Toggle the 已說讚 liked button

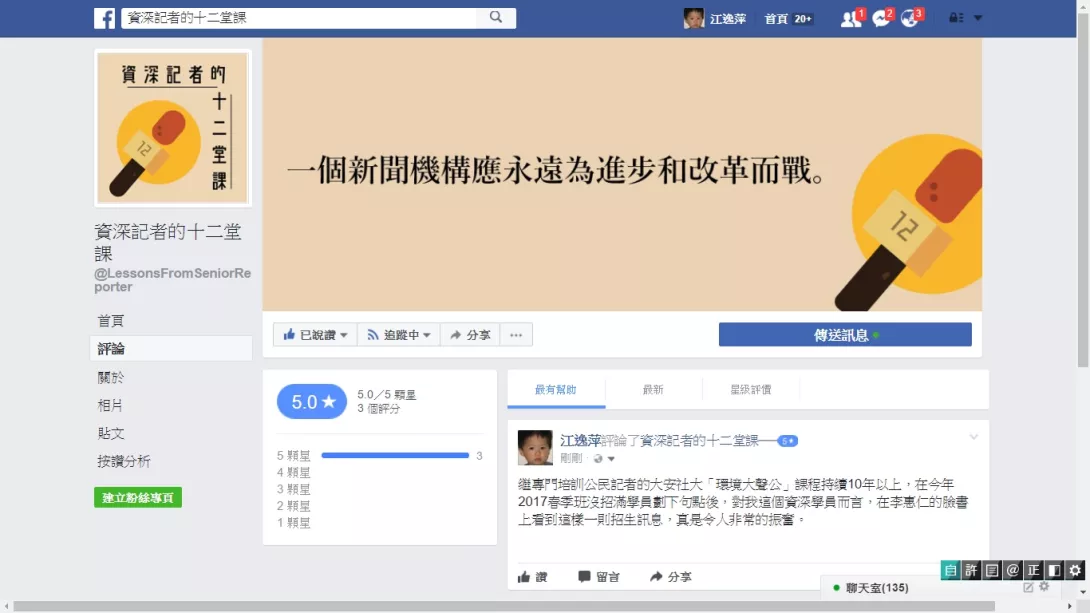(315, 335)
